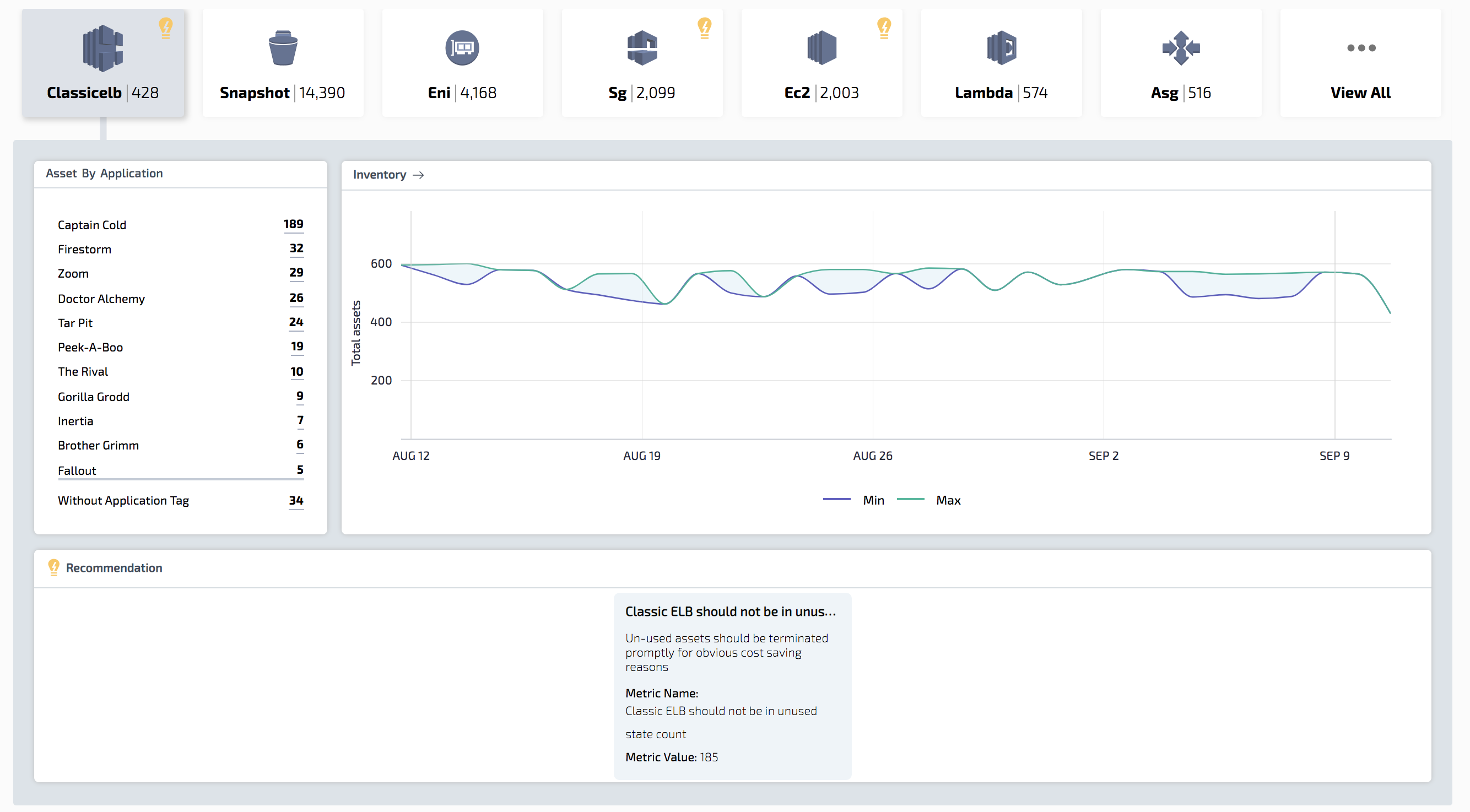The image size is (1470, 812).
Task: Click the Eni network interface icon
Action: click(462, 48)
